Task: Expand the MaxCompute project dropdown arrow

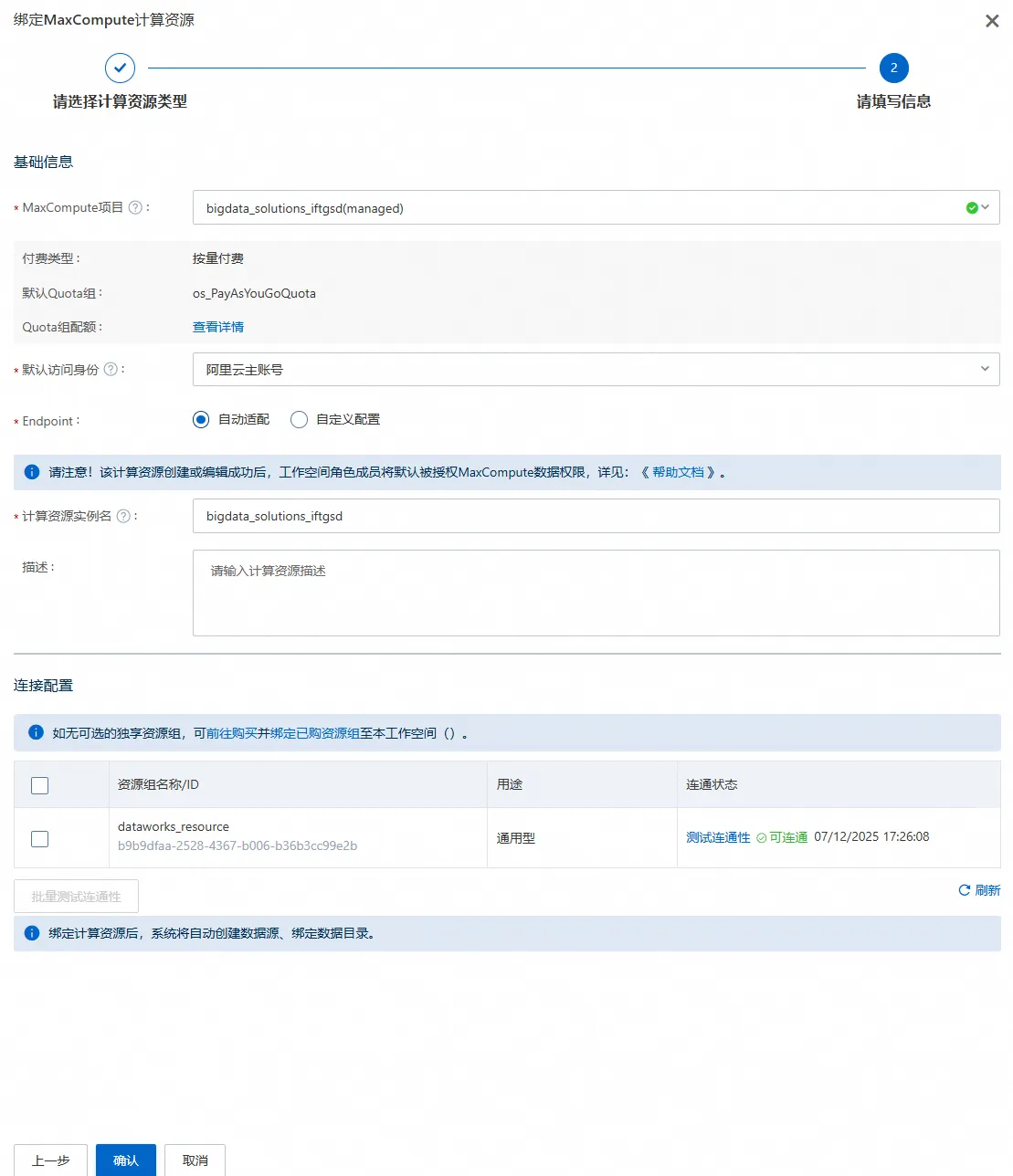Action: click(x=986, y=207)
